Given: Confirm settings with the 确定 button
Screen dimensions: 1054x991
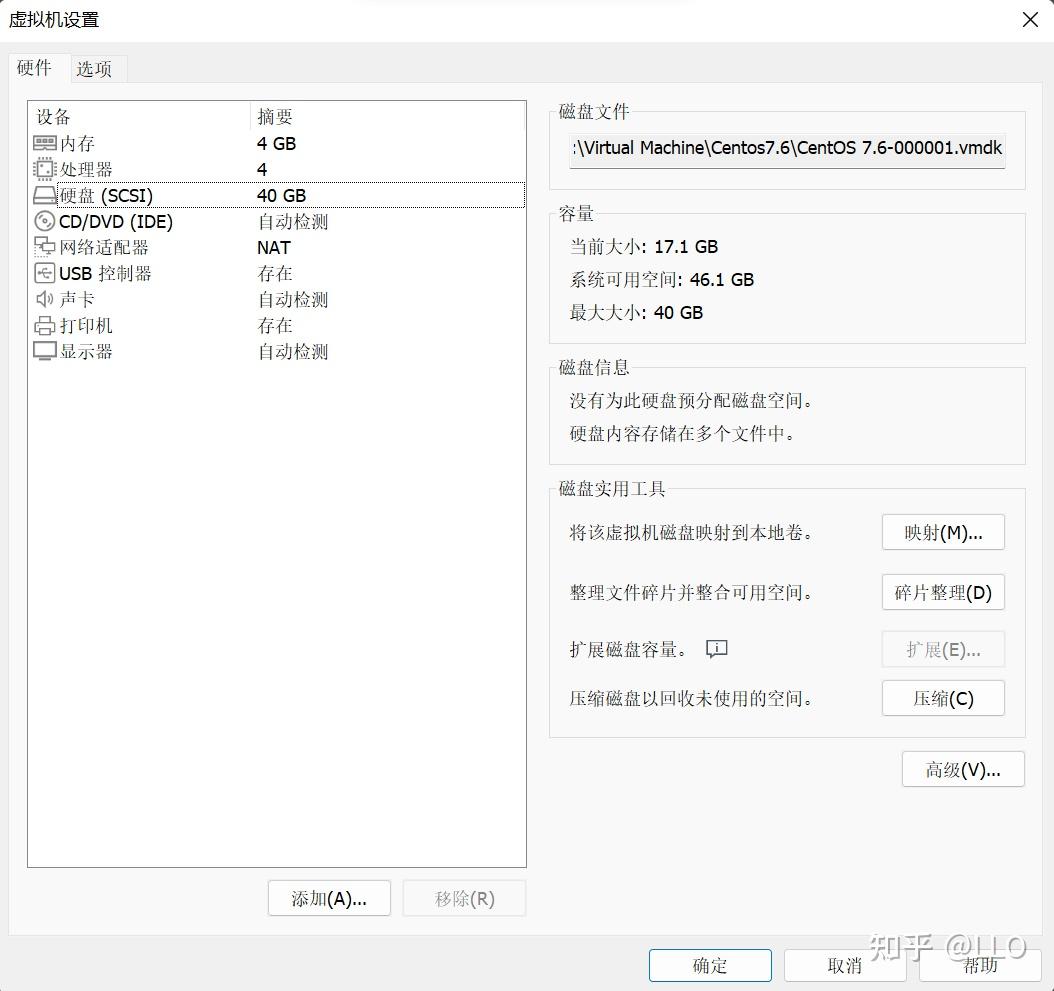Looking at the screenshot, I should (x=710, y=965).
